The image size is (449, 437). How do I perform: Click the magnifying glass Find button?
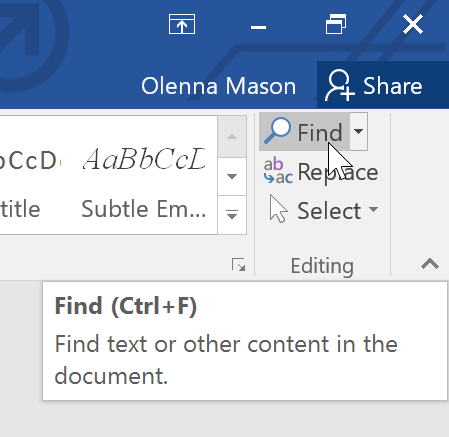tap(304, 132)
